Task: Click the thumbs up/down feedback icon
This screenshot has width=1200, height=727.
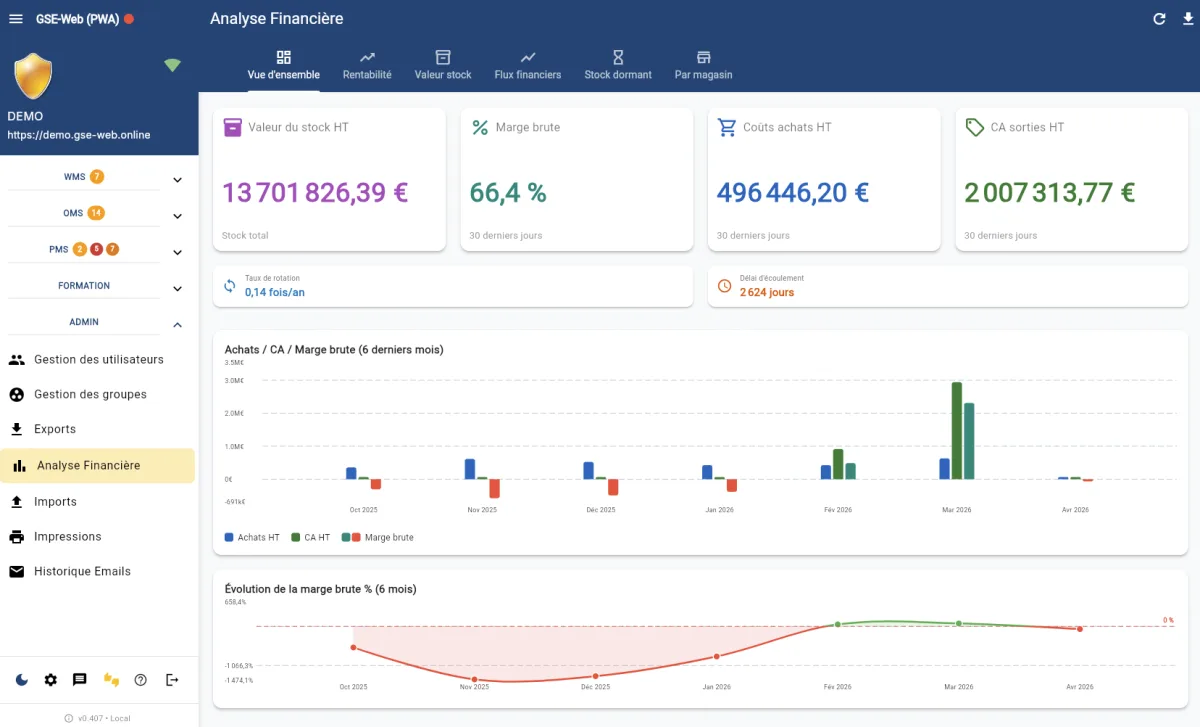Action: coord(111,680)
